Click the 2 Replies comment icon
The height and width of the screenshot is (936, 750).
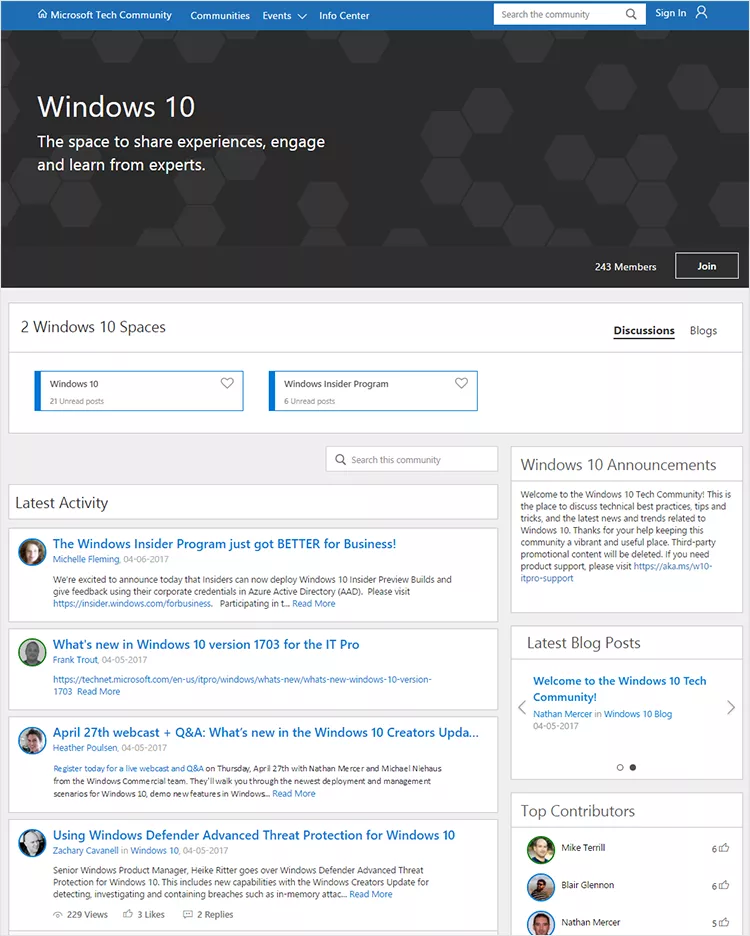pyautogui.click(x=188, y=915)
